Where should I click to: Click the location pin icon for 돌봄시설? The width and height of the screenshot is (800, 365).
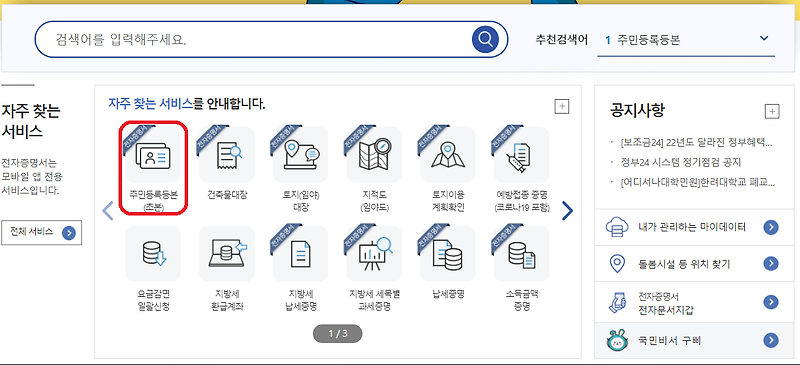pos(617,263)
